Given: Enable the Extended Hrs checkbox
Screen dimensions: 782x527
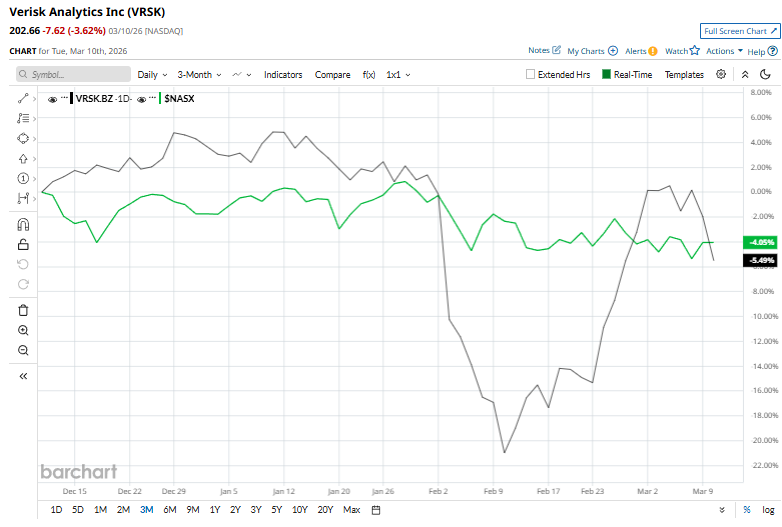Looking at the screenshot, I should pyautogui.click(x=532, y=74).
